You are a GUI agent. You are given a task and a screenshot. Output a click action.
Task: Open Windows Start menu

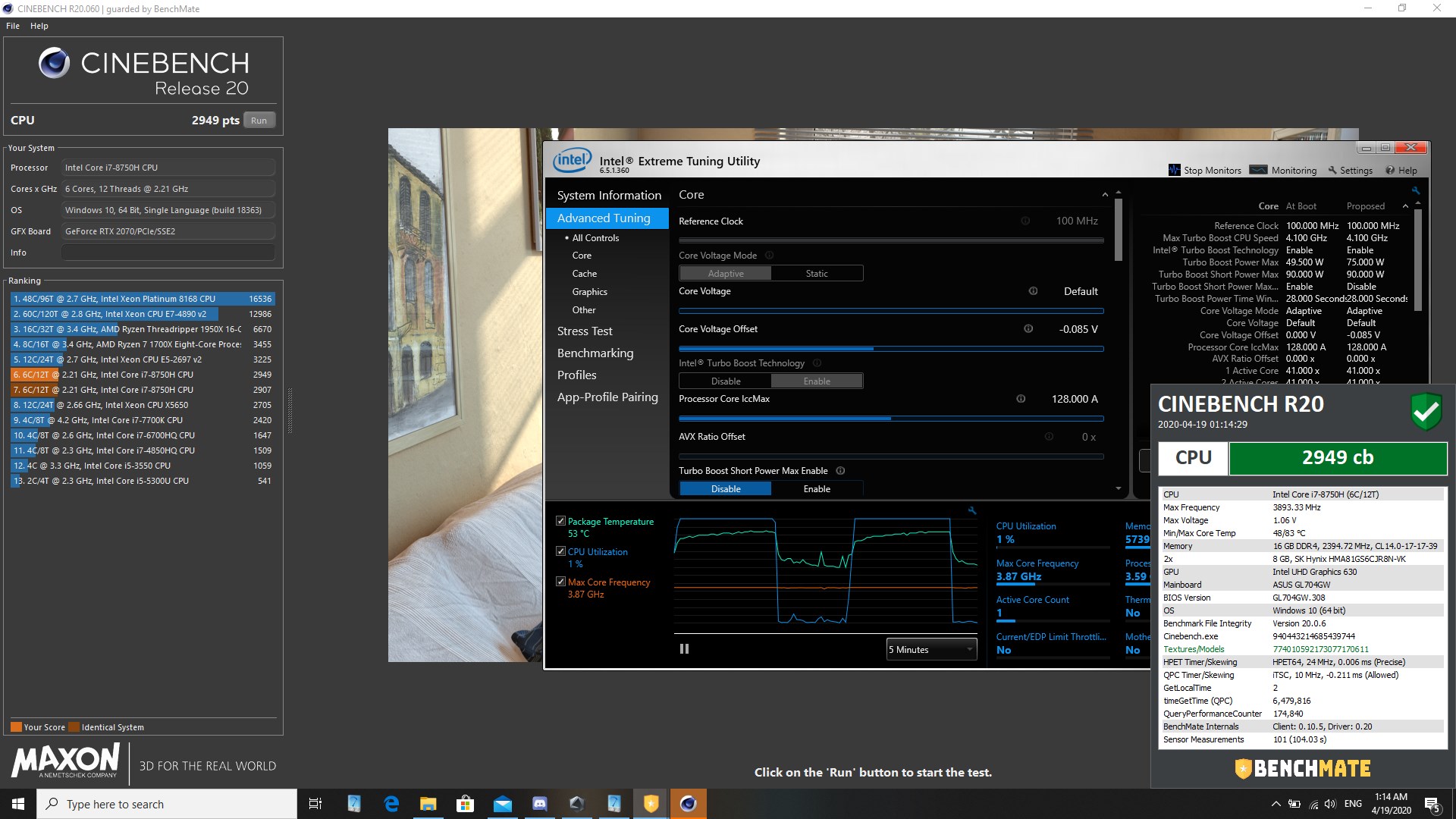(x=18, y=804)
